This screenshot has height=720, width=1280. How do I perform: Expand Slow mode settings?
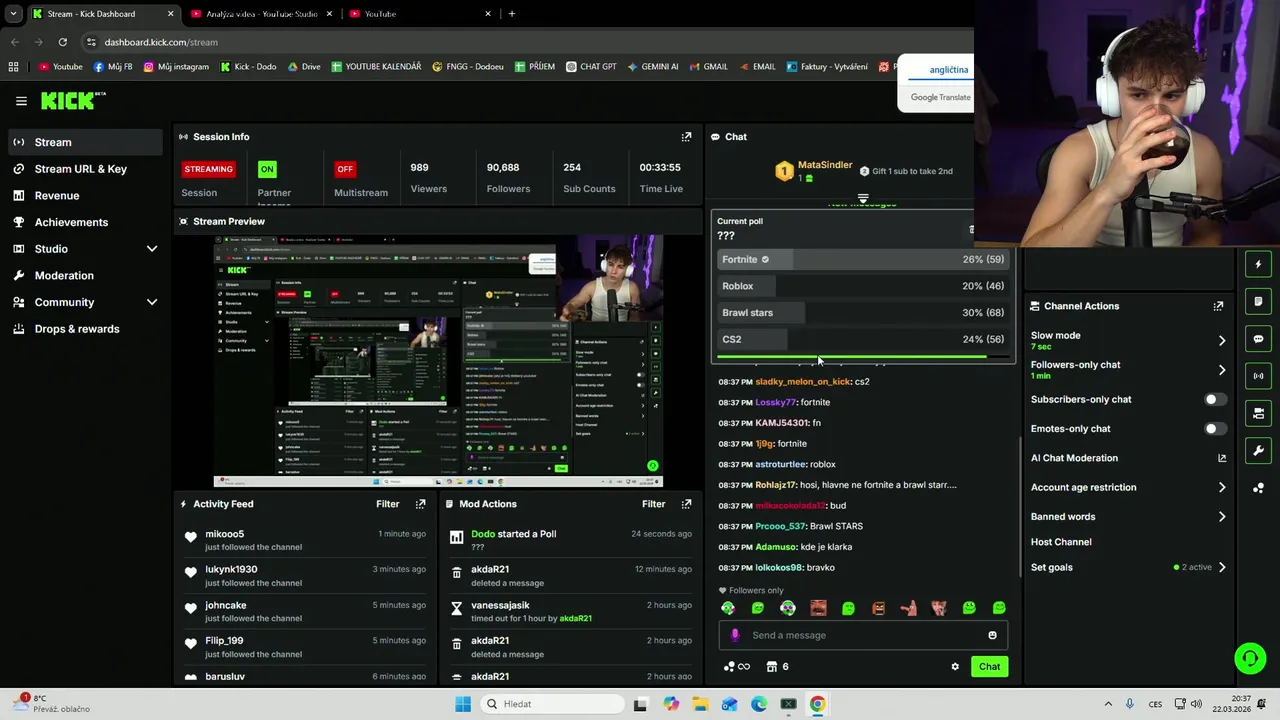tap(1221, 341)
